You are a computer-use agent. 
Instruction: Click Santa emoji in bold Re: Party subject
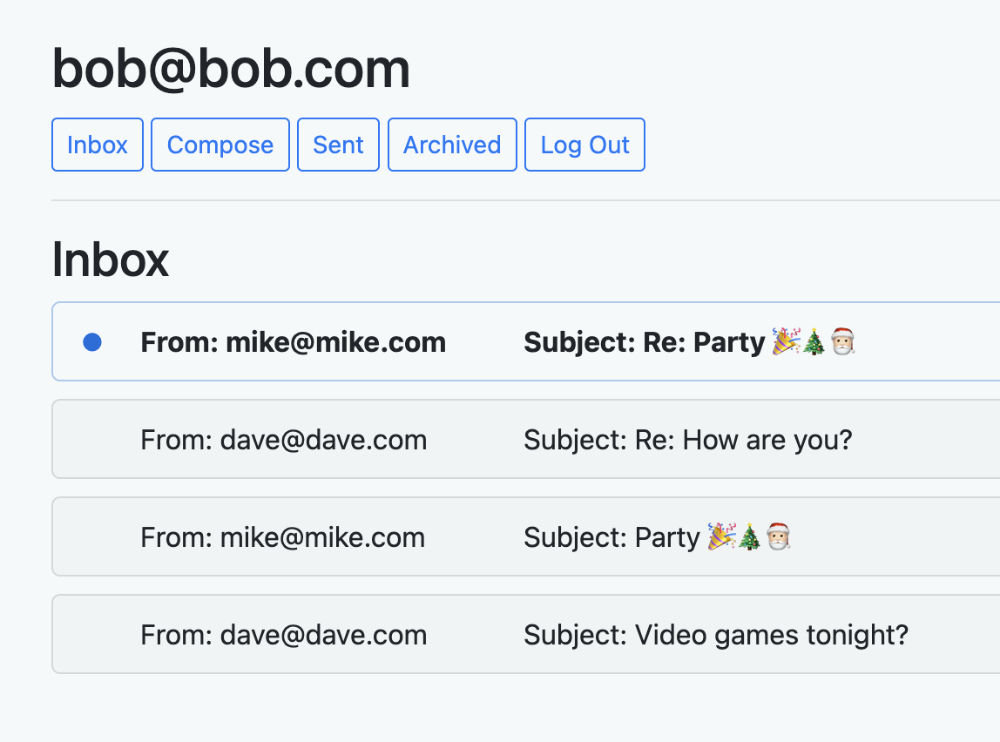[843, 343]
